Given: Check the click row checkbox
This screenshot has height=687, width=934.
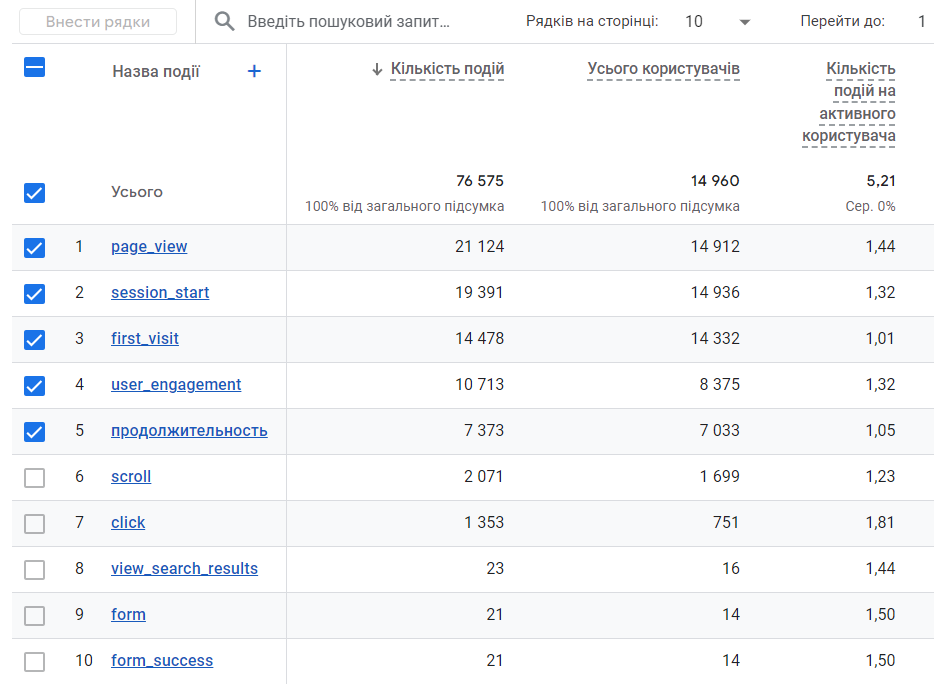Looking at the screenshot, I should (34, 524).
